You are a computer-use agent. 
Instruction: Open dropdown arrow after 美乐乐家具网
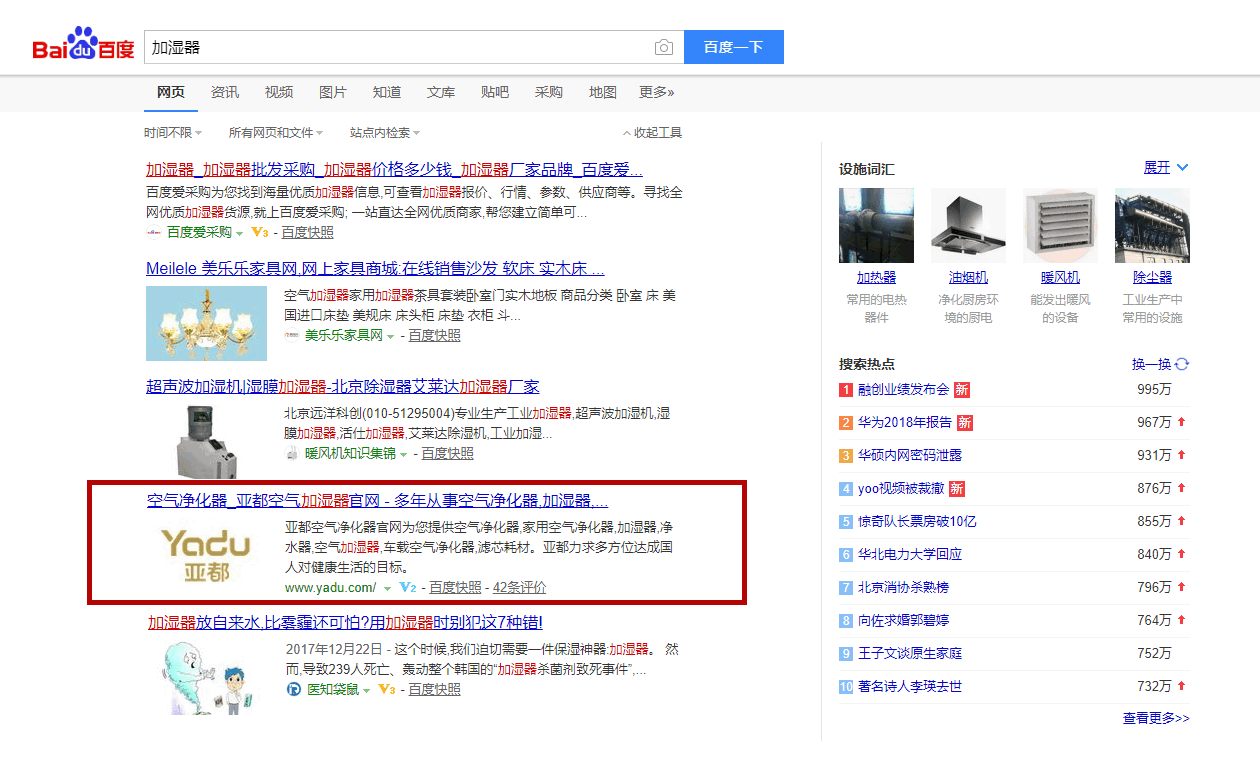click(390, 336)
